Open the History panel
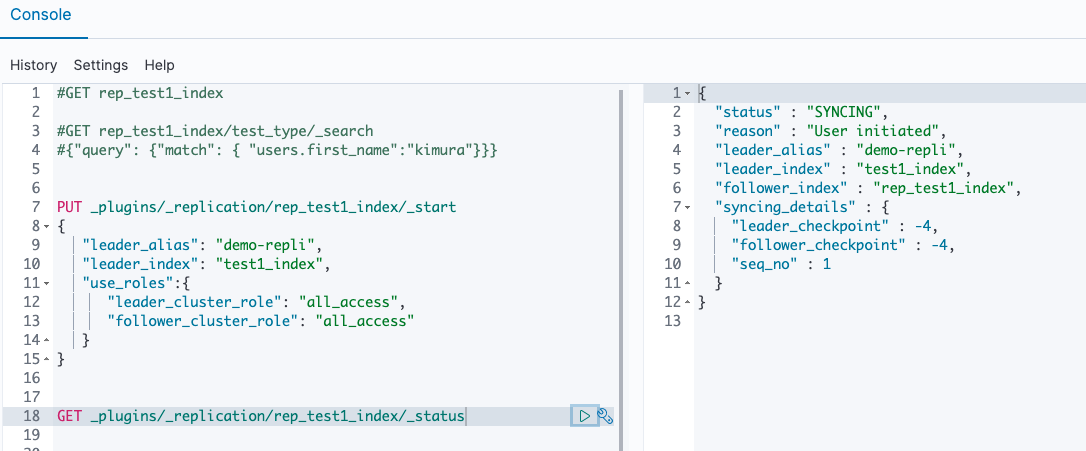 click(33, 65)
